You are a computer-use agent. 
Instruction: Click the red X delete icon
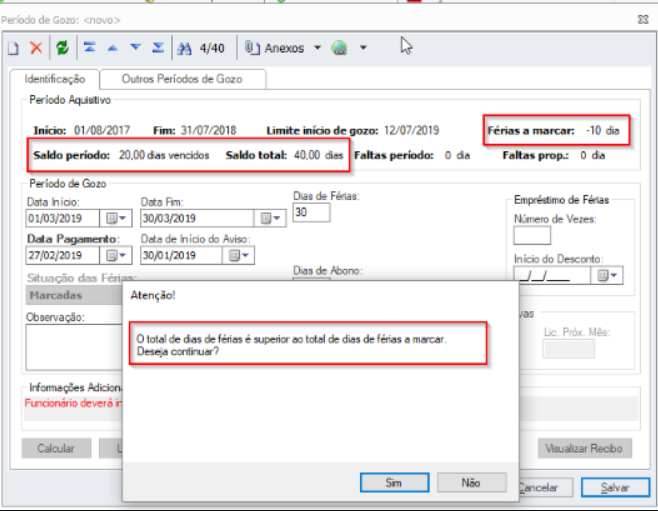click(36, 47)
